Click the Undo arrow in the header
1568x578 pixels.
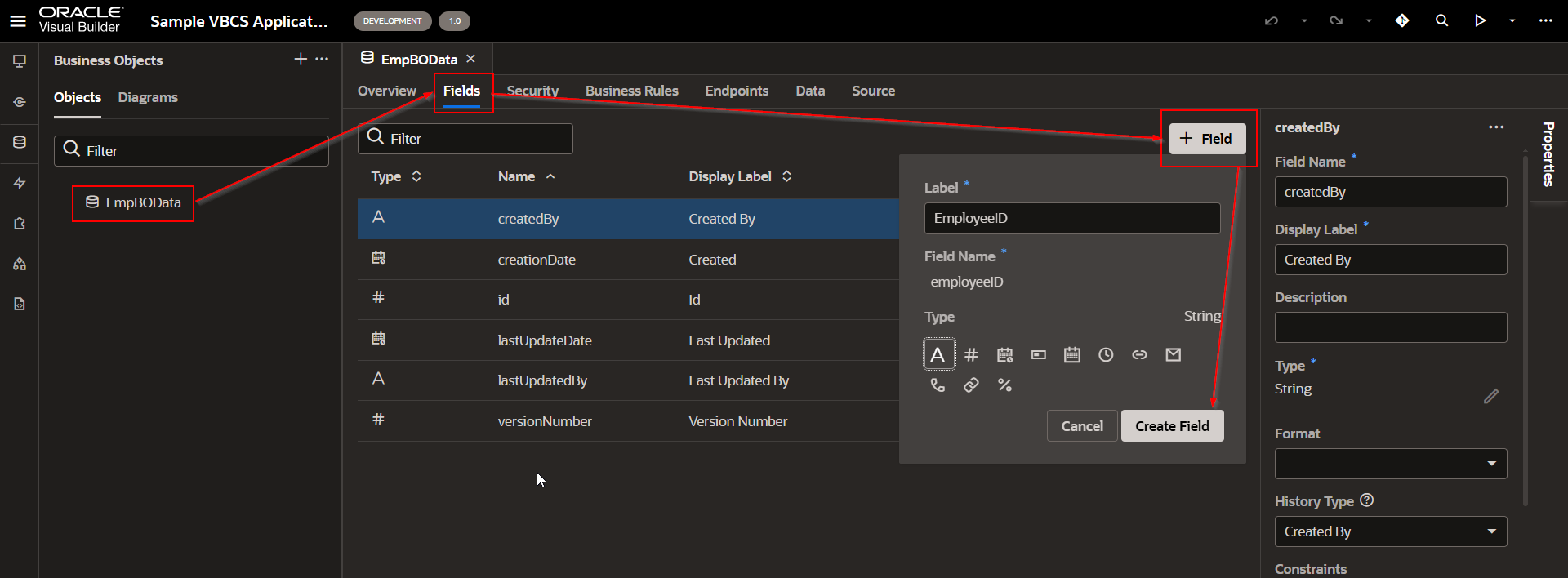1272,20
